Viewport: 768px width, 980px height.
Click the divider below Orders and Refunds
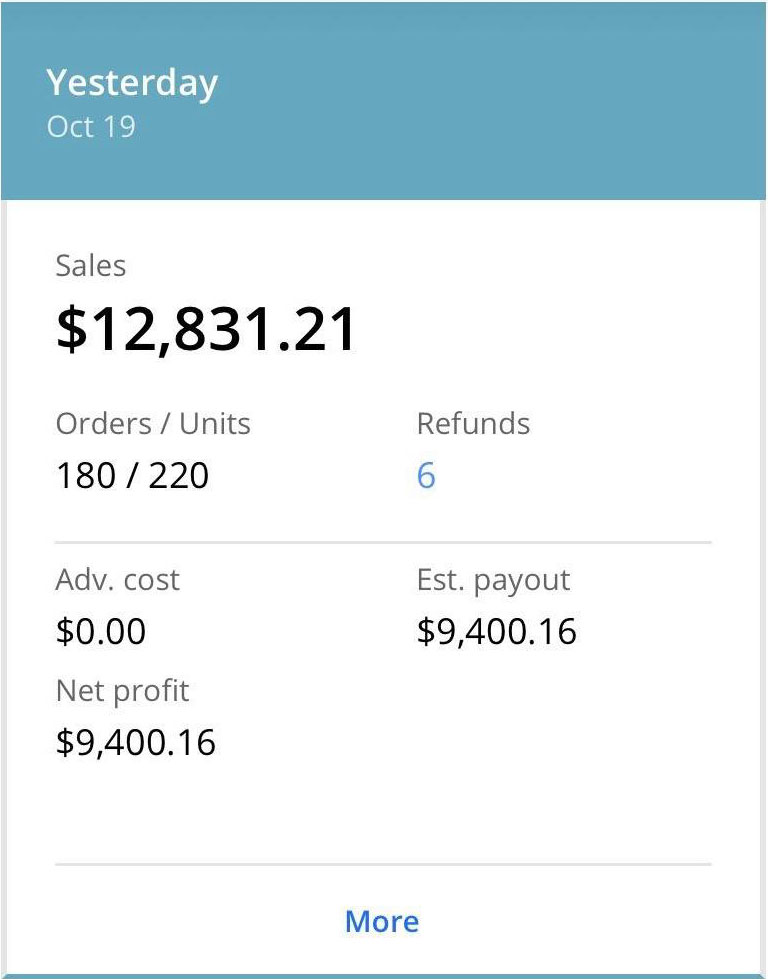click(x=383, y=542)
